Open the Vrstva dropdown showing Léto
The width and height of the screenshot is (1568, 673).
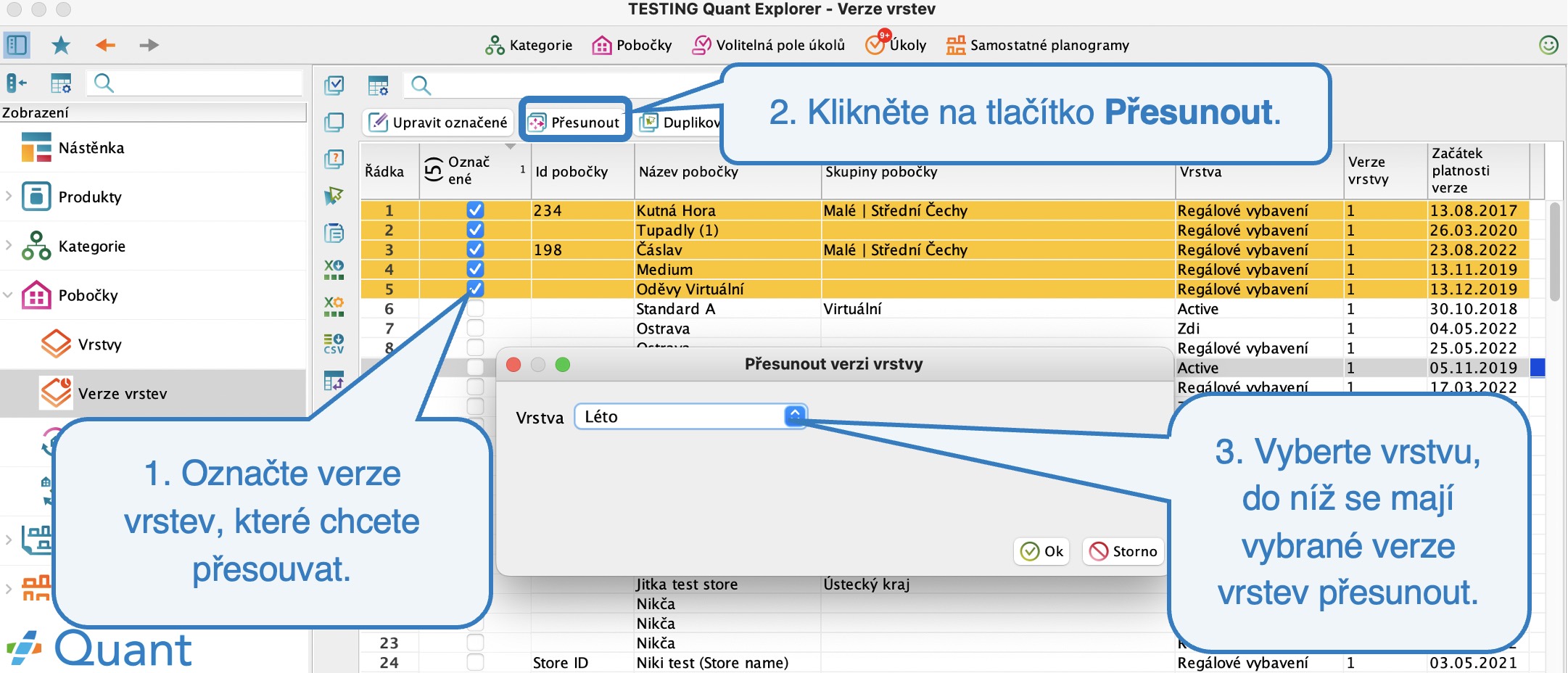click(690, 416)
